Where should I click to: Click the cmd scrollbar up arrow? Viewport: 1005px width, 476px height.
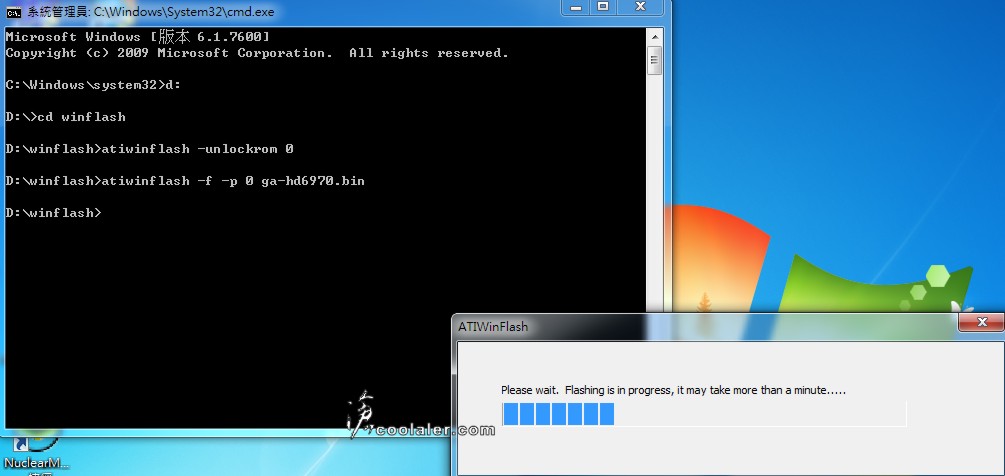(654, 37)
